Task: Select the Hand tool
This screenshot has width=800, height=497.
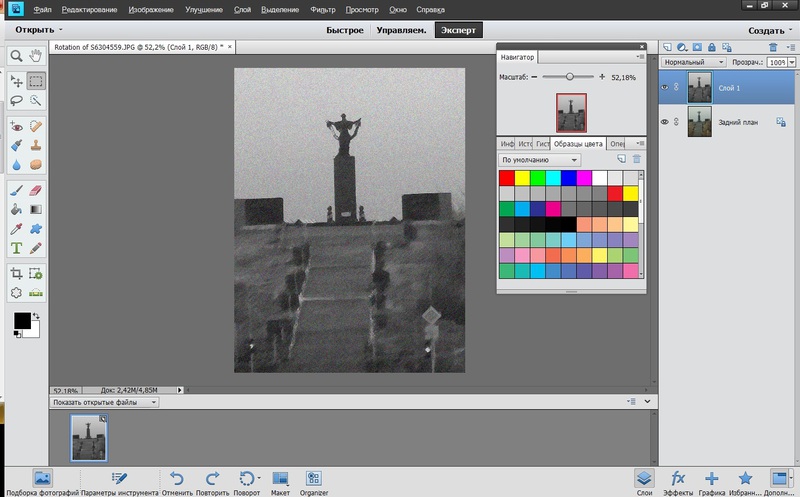Action: coord(35,56)
